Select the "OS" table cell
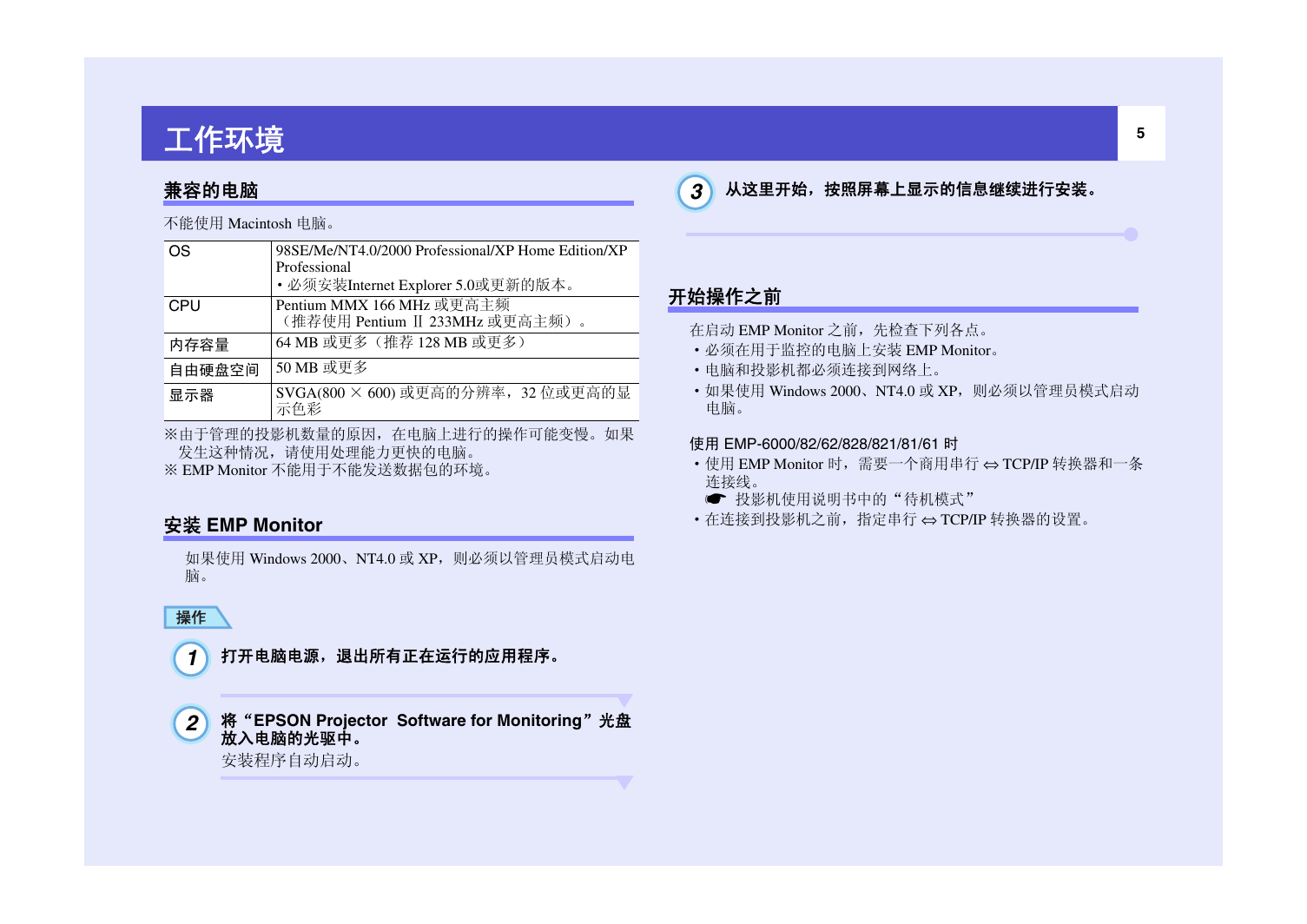Screen dimensions: 1307x924 217,268
